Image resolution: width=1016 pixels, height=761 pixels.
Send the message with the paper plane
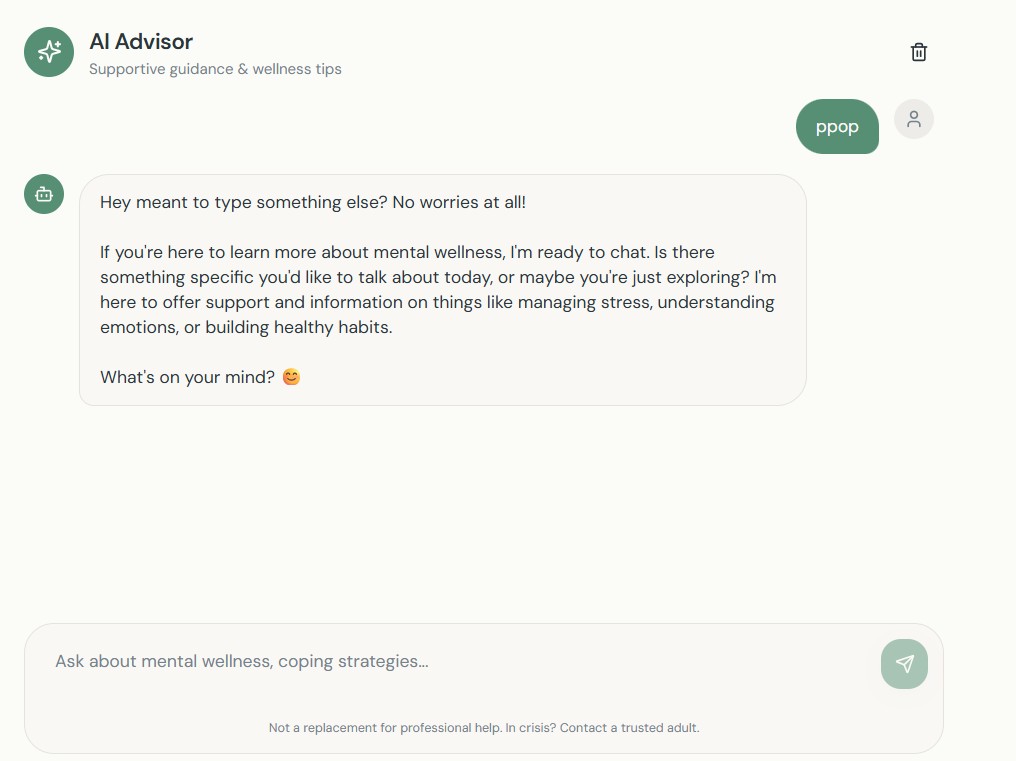[x=904, y=664]
